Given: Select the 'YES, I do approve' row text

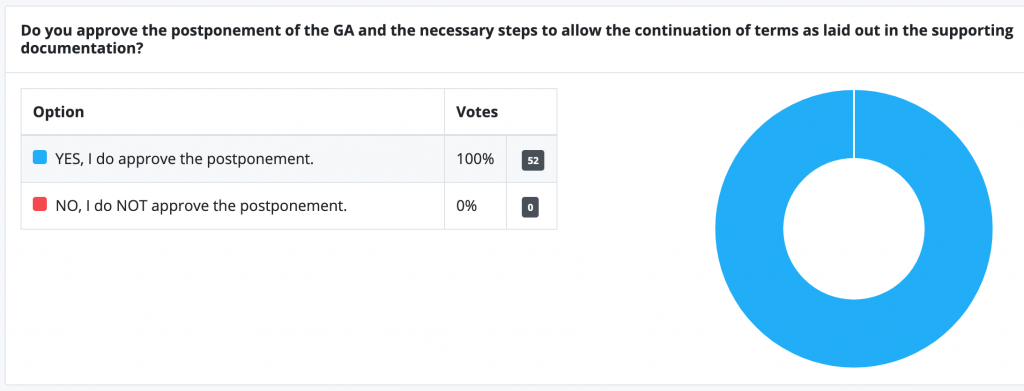Looking at the screenshot, I should coord(184,159).
